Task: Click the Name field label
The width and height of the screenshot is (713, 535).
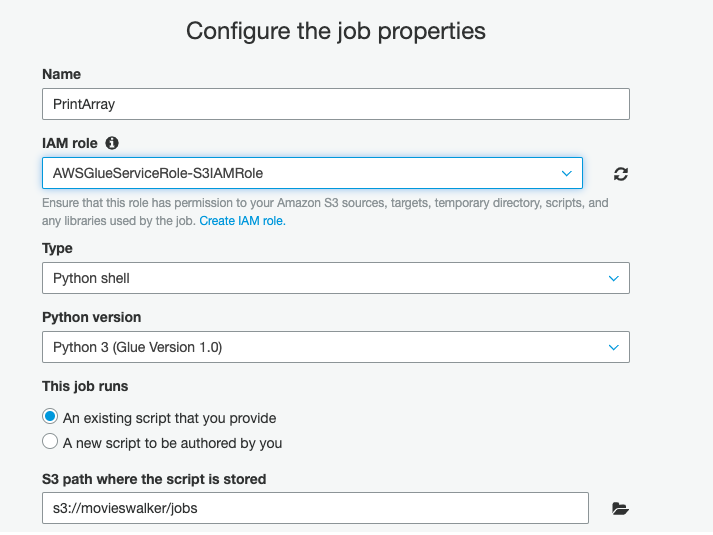Action: [x=61, y=74]
